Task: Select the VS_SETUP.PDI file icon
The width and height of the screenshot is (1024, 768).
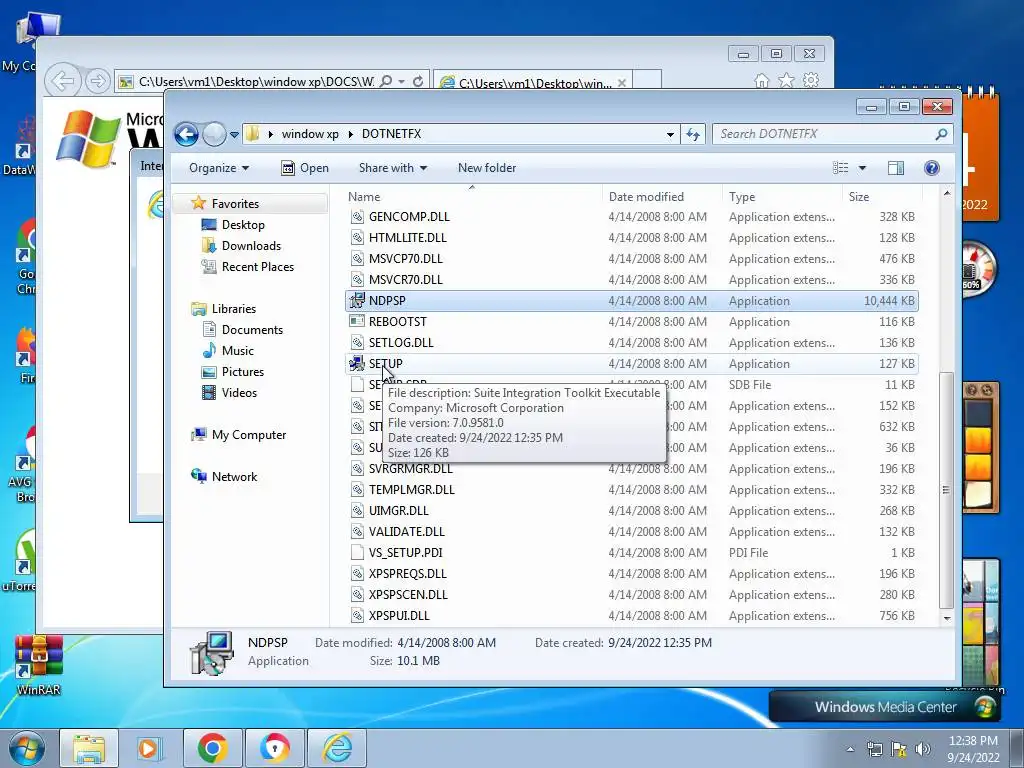Action: pyautogui.click(x=357, y=552)
